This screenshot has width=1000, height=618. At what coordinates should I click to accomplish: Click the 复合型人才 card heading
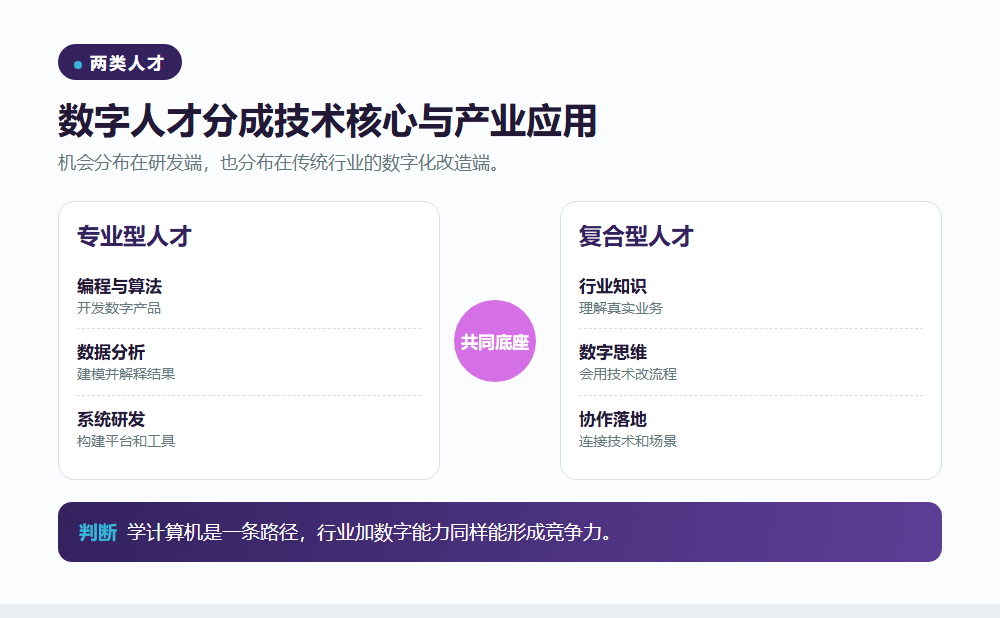tap(636, 236)
